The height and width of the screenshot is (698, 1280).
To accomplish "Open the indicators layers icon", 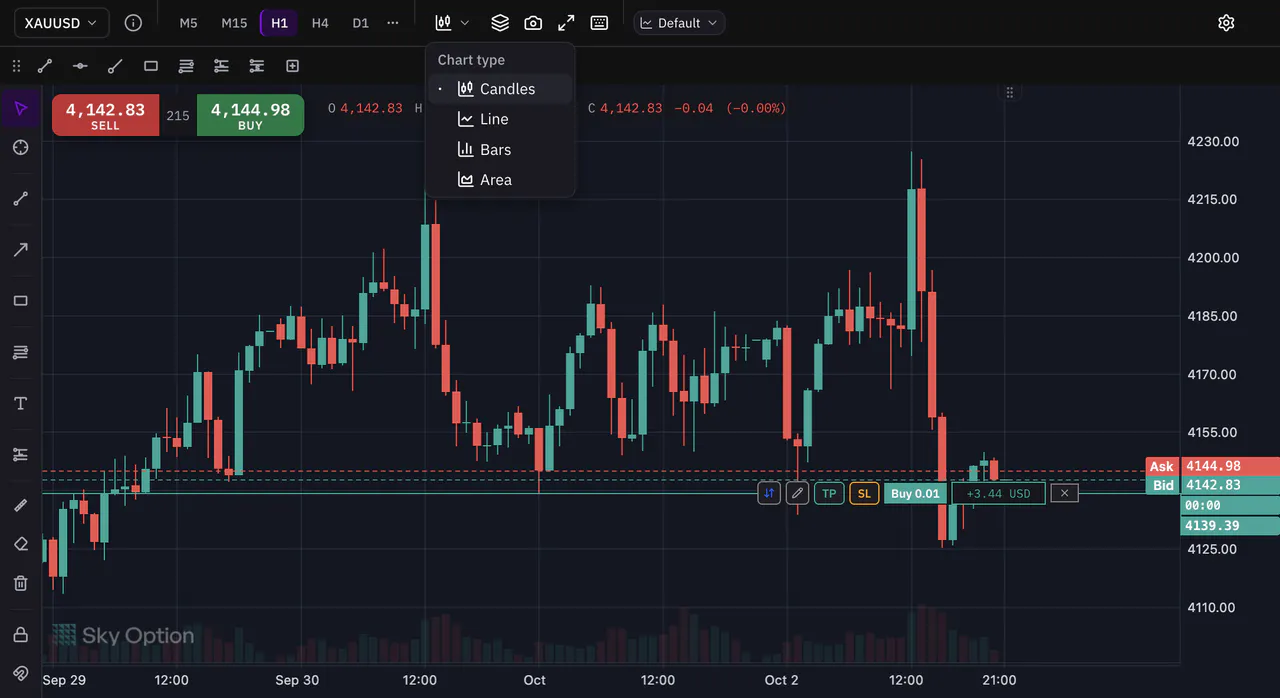I will [x=500, y=23].
